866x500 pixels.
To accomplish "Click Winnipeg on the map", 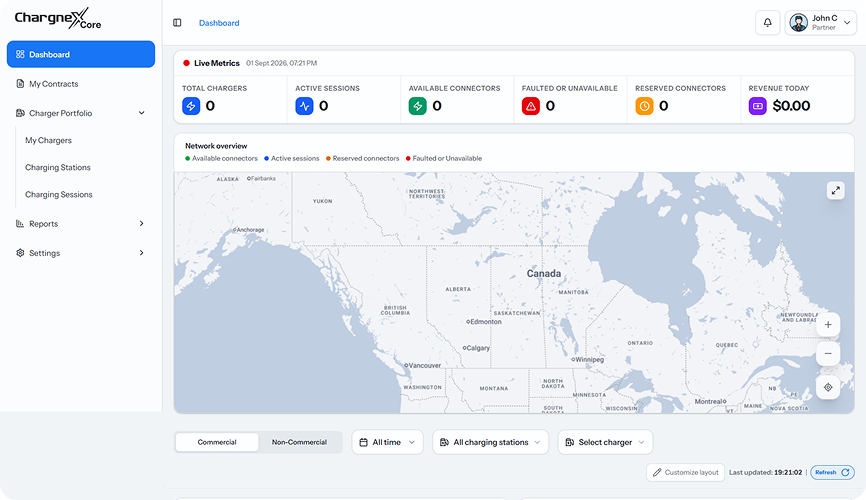I will 588,359.
